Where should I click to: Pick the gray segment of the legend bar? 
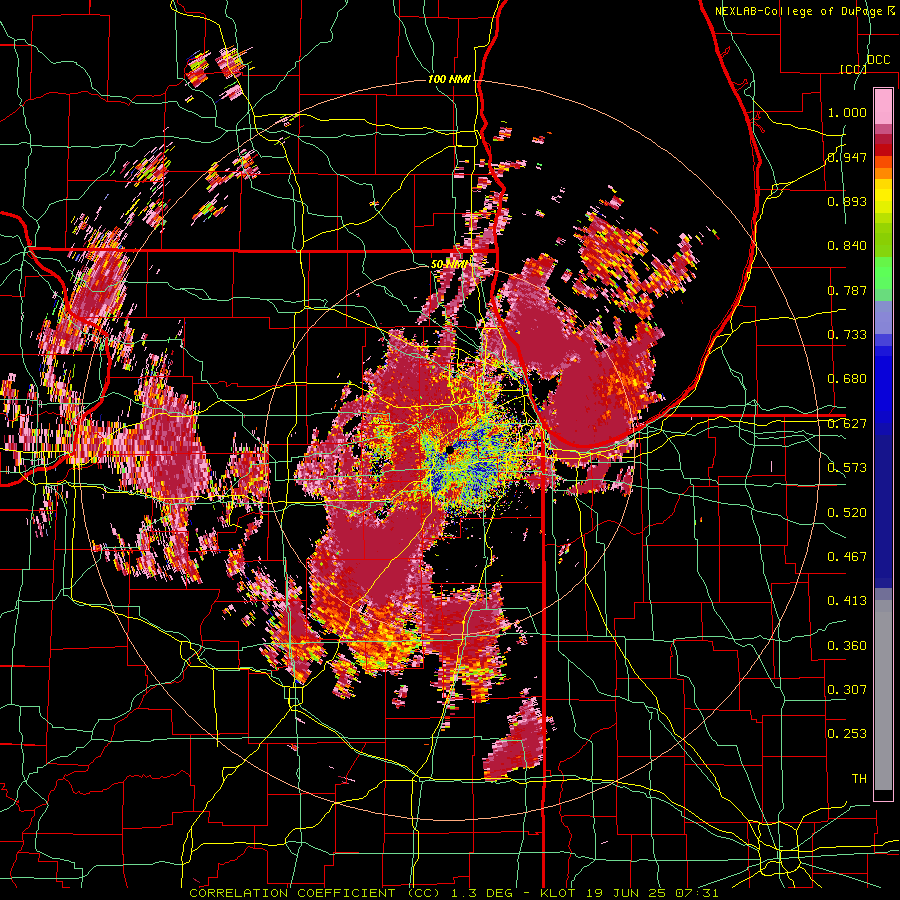[x=883, y=695]
